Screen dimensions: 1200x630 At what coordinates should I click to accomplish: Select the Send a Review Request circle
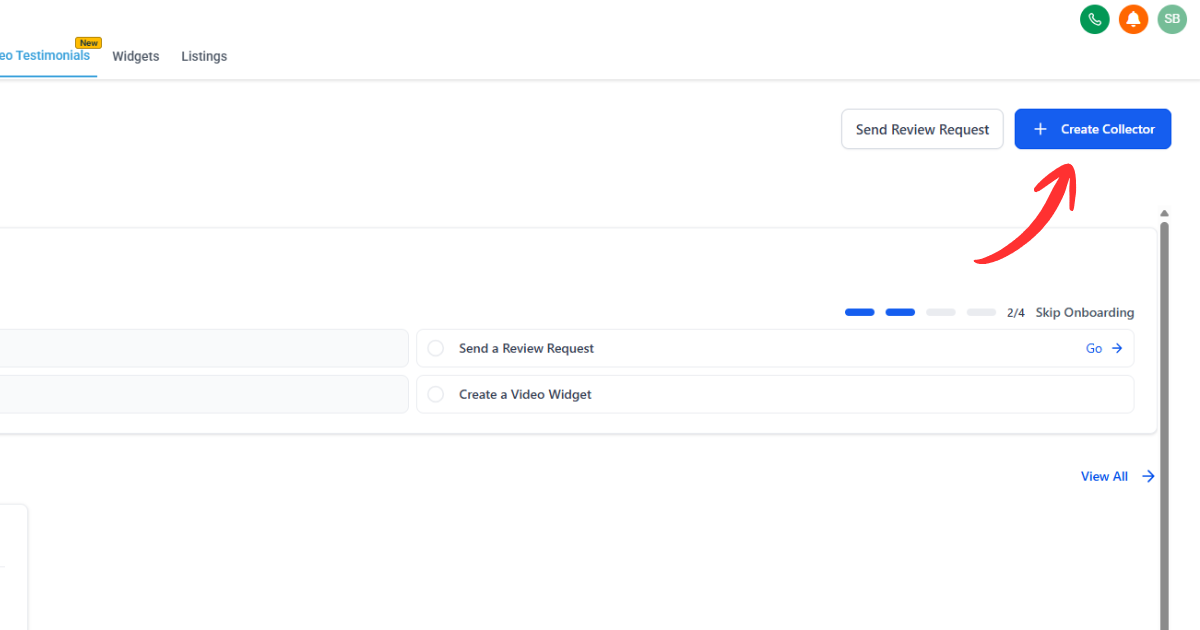435,349
